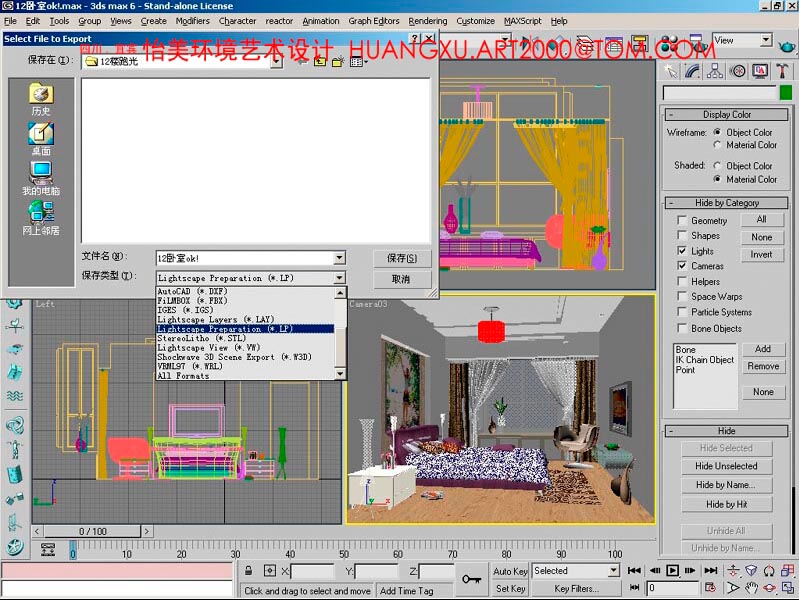Viewport: 799px width, 600px height.
Task: Select Wireframe Material Color radio button
Action: tap(717, 145)
